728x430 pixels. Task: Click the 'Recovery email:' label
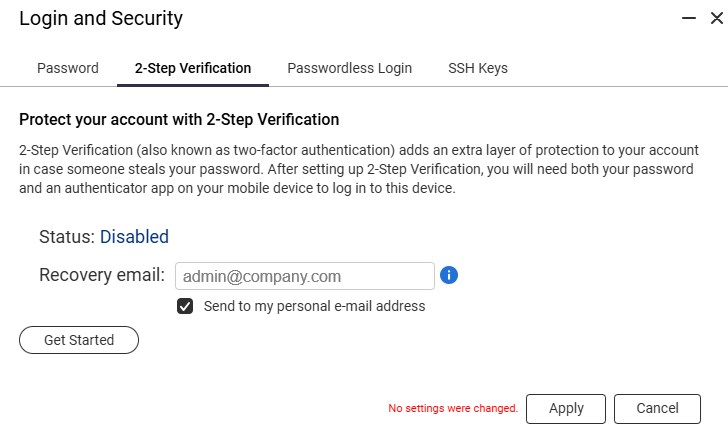[102, 275]
